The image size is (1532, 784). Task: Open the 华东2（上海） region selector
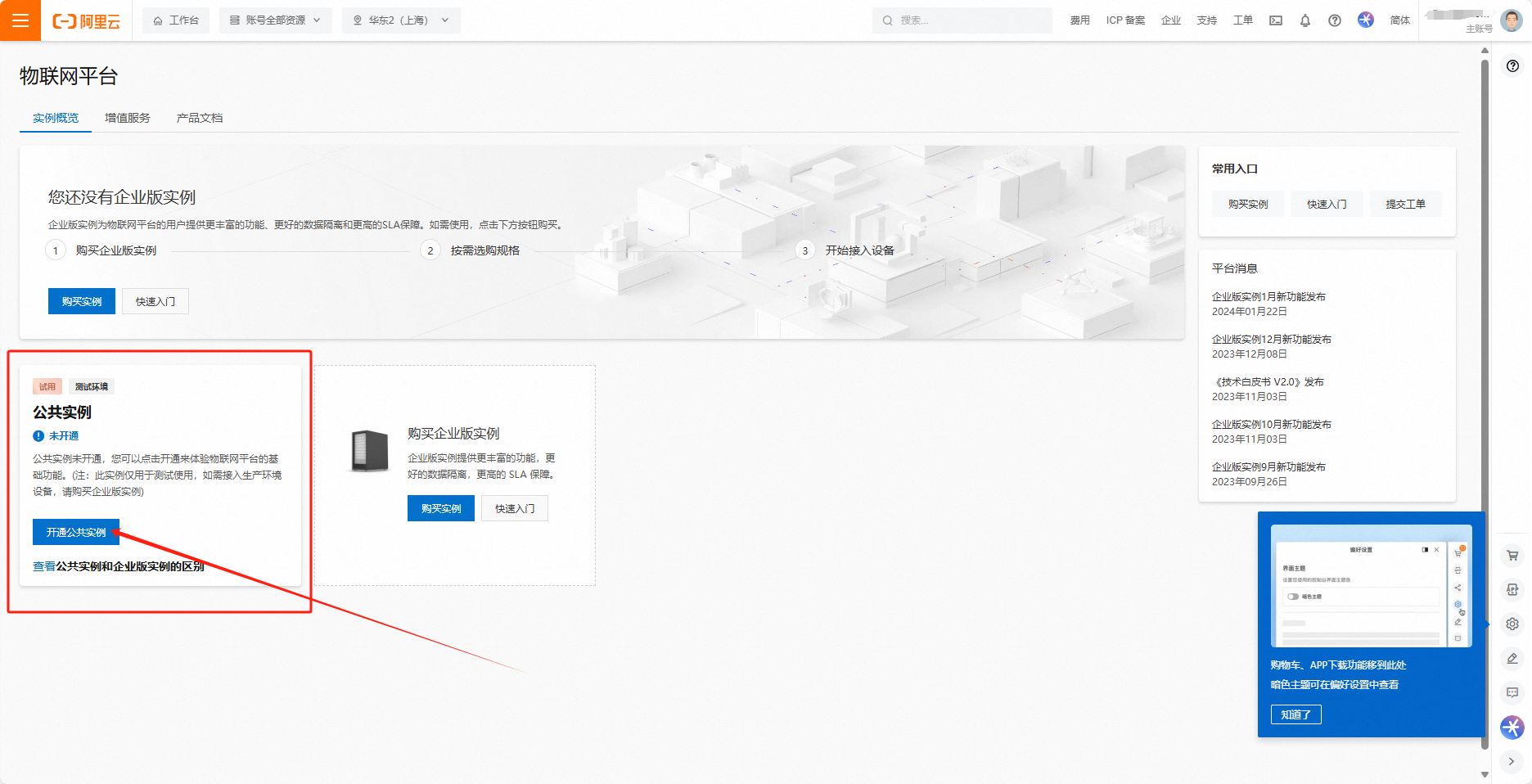coord(401,20)
